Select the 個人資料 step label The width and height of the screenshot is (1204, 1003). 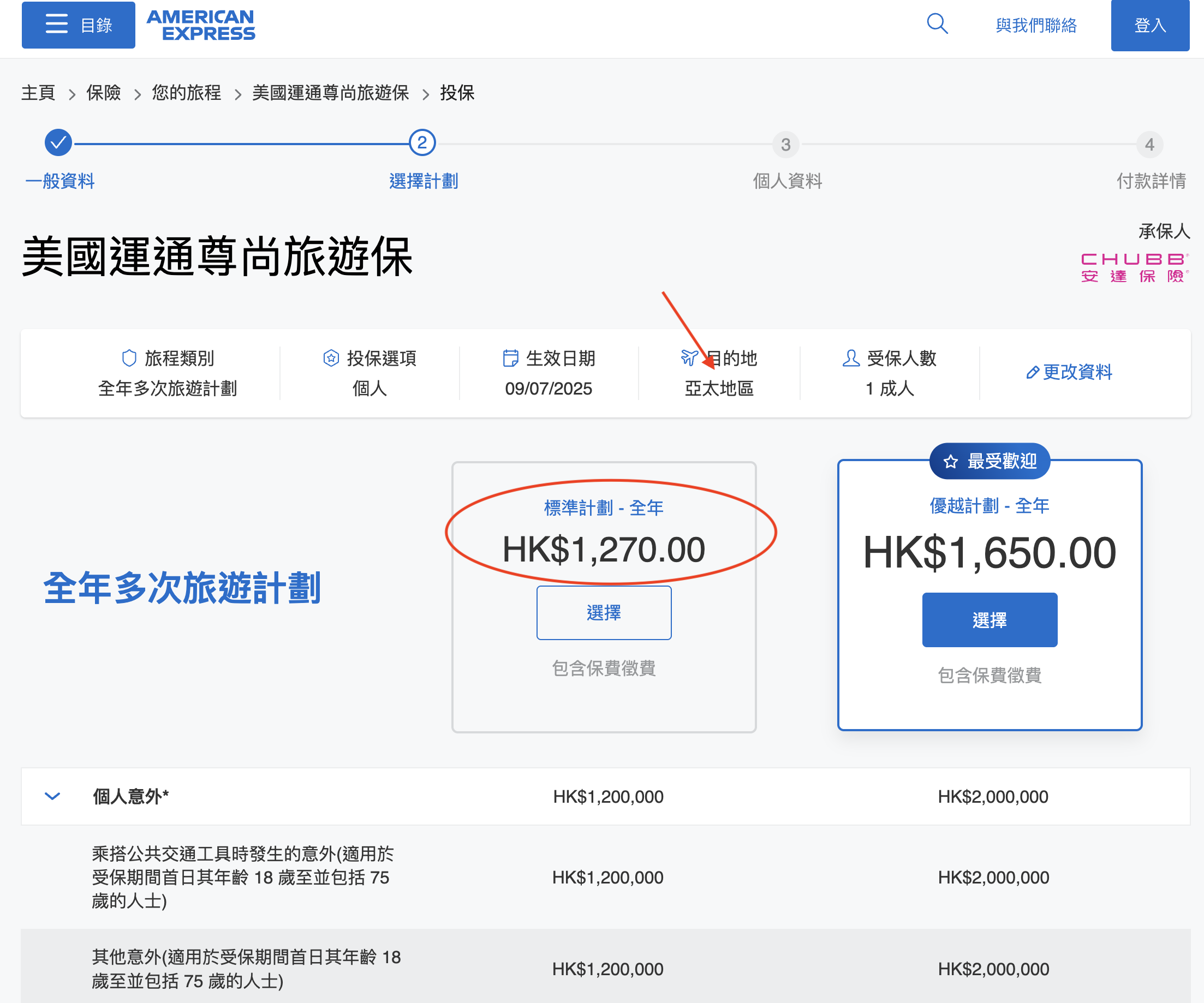[x=787, y=181]
